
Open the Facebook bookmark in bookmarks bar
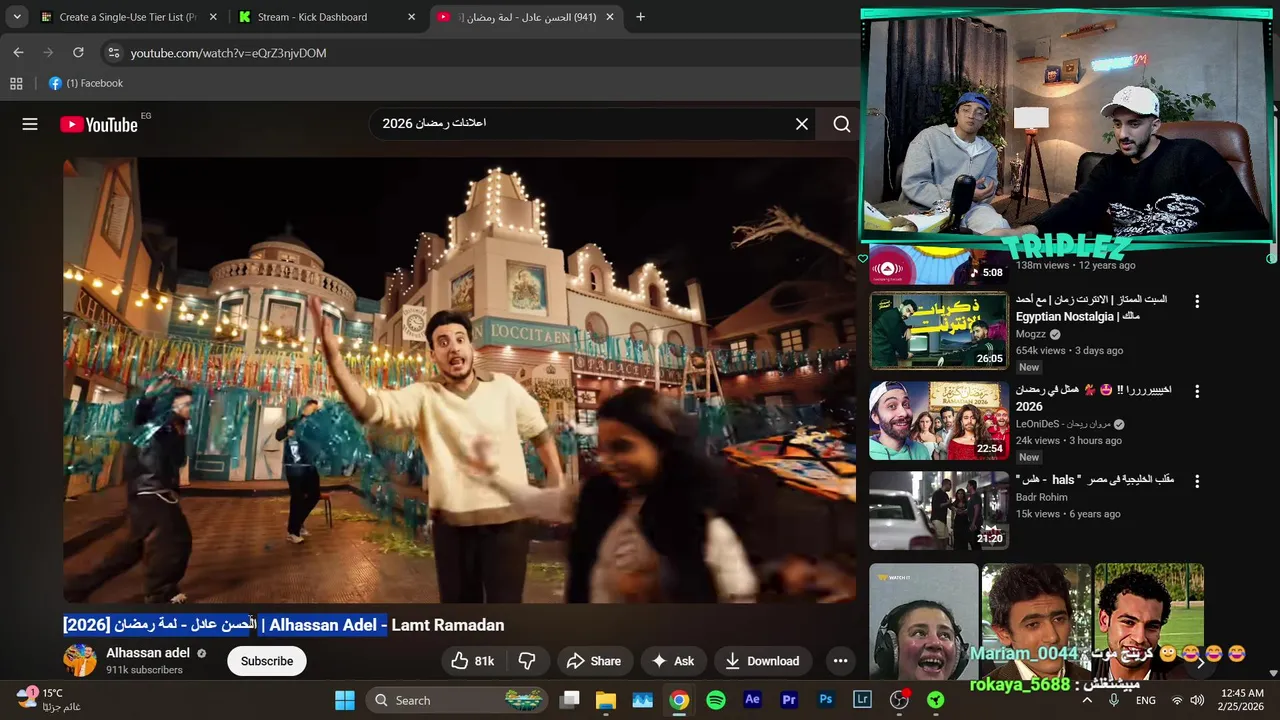tap(86, 83)
